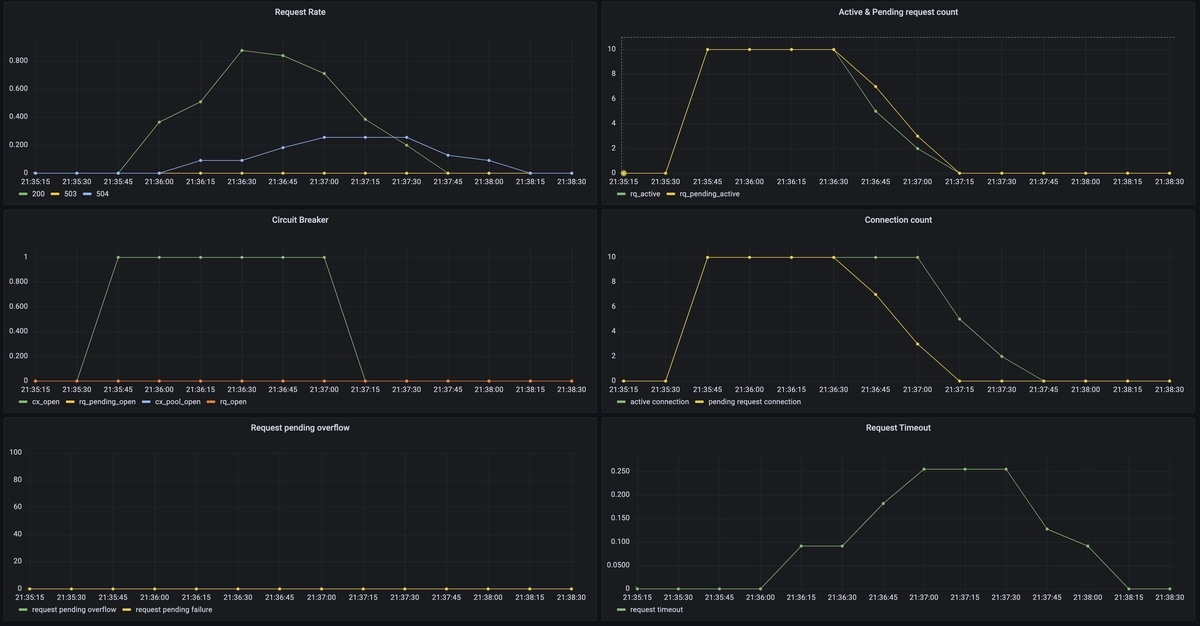This screenshot has height=626, width=1200.
Task: Click the 200 peak data point in Request Rate
Action: 242,50
